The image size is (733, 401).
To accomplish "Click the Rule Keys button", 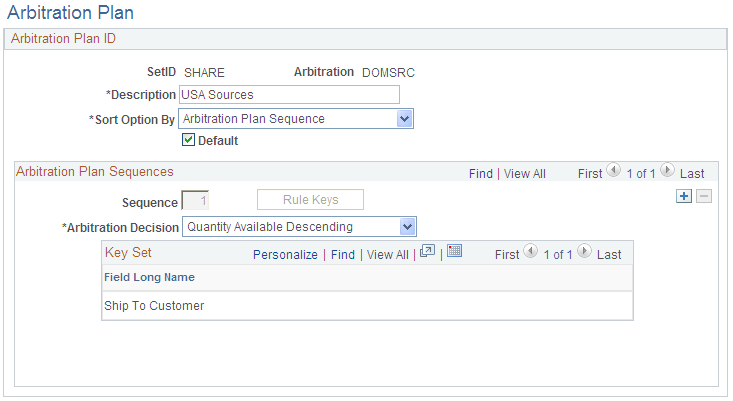I will (x=310, y=200).
